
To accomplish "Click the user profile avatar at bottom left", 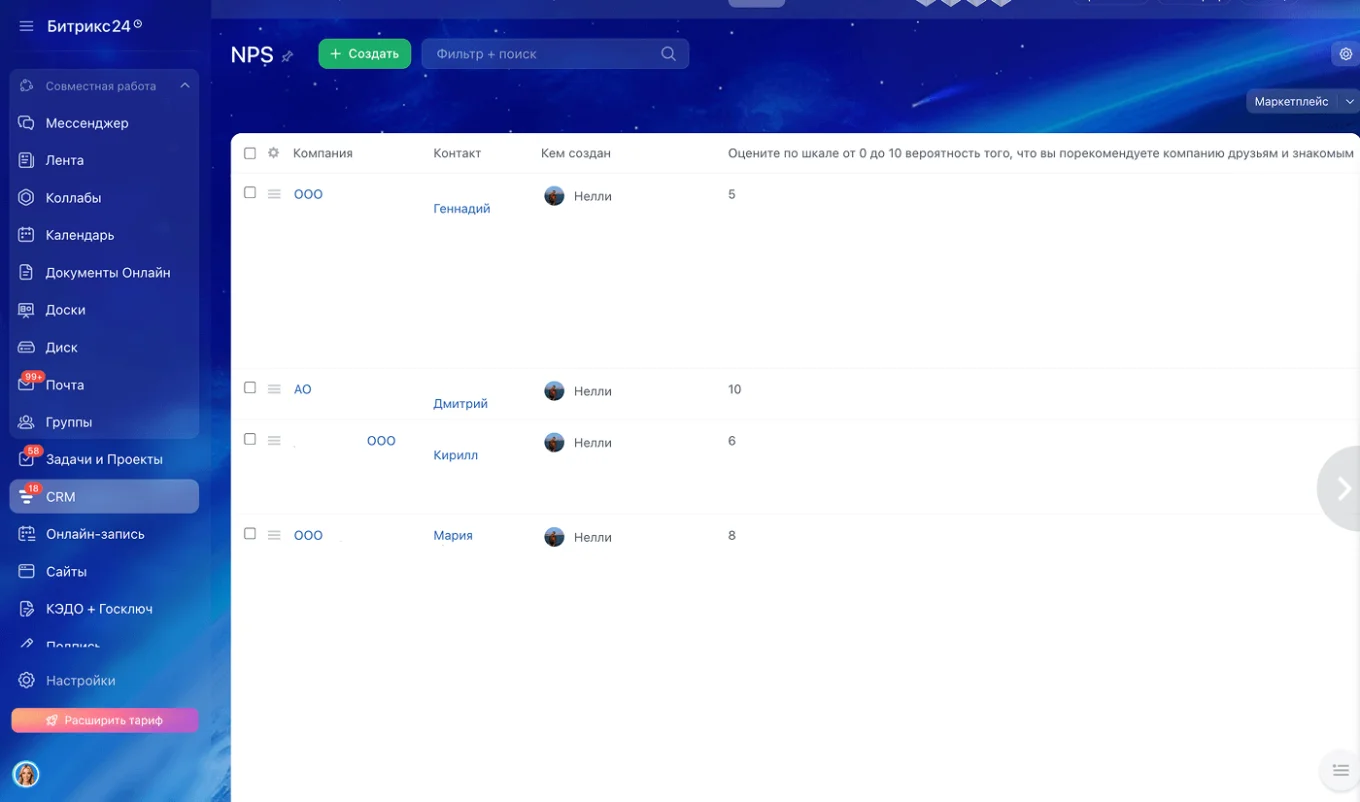I will click(26, 773).
